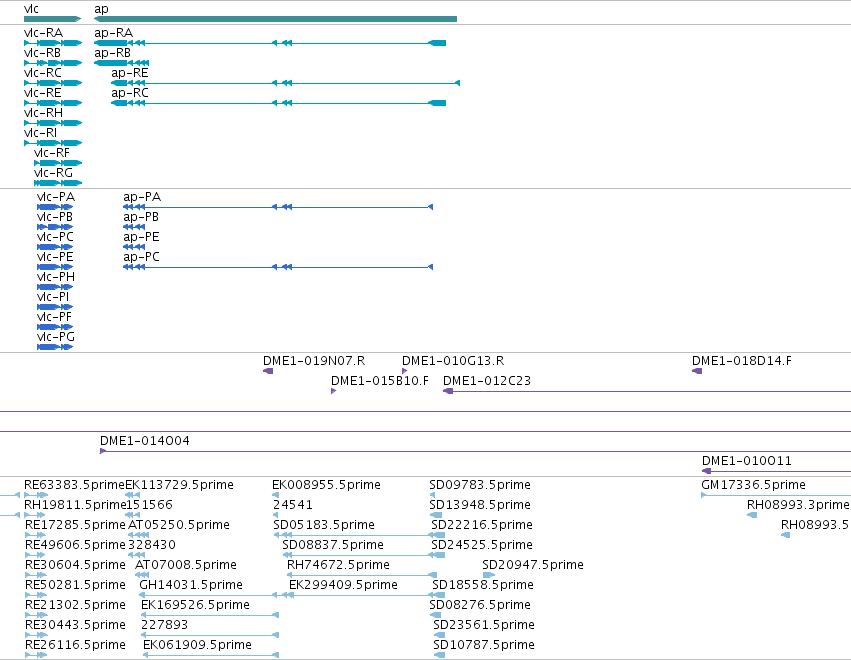Select SD10787.5prime EST
Image resolution: width=851 pixels, height=660 pixels.
click(x=439, y=655)
